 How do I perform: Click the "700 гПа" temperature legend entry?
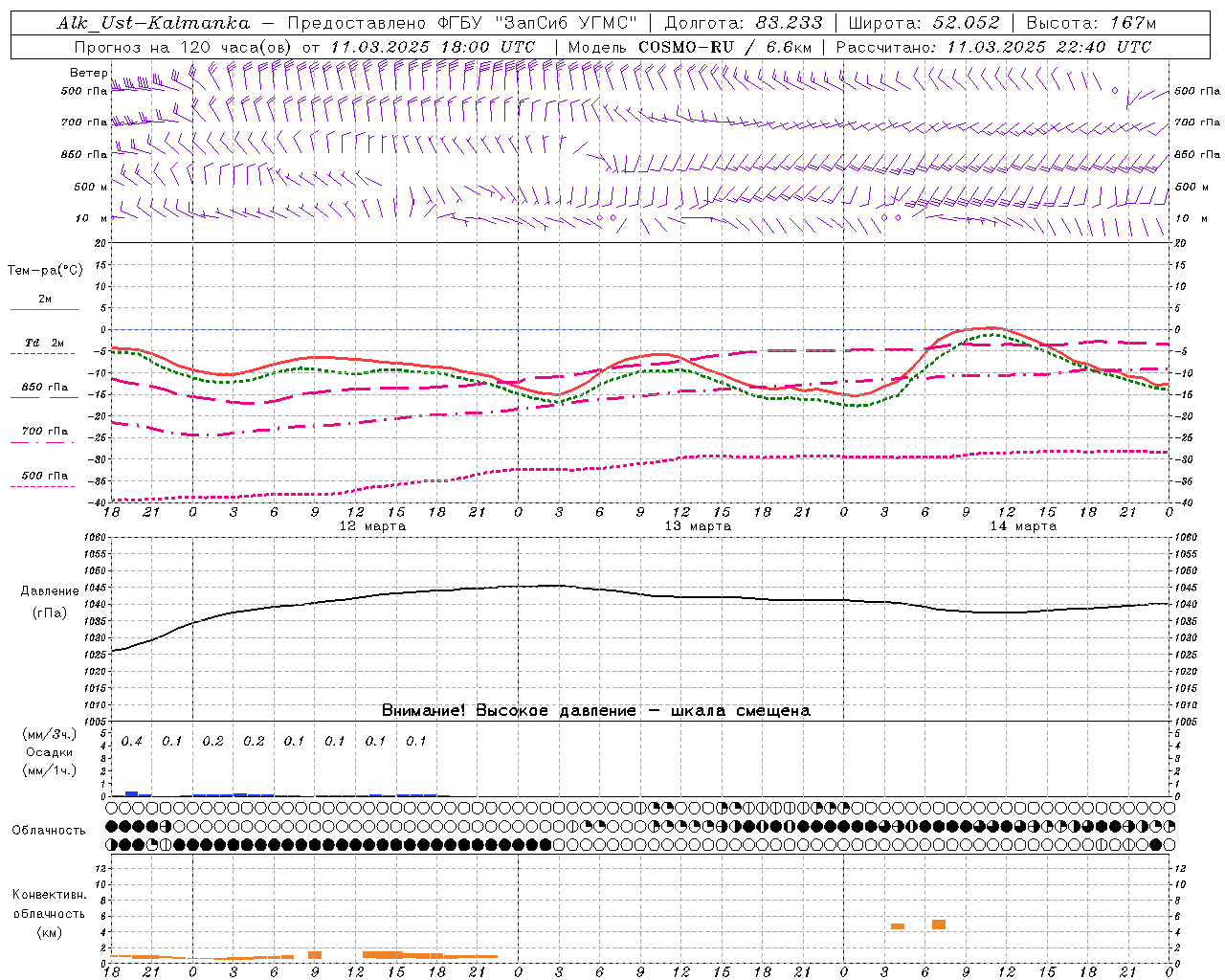pos(44,432)
